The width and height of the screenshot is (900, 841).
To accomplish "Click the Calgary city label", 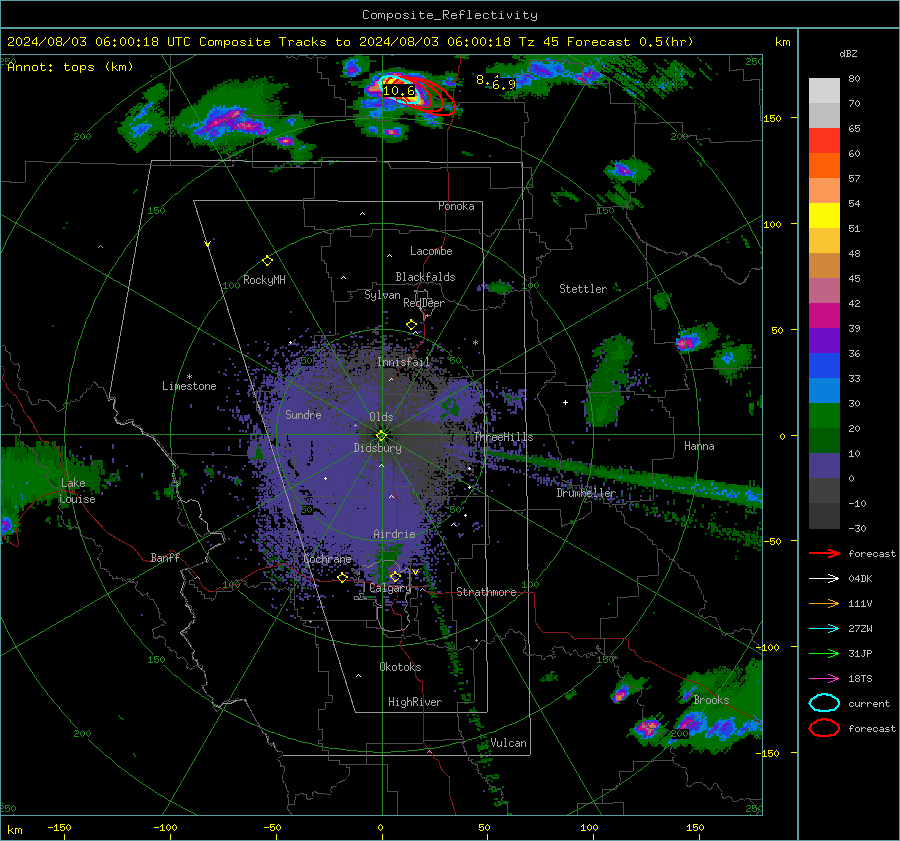I will (x=390, y=588).
